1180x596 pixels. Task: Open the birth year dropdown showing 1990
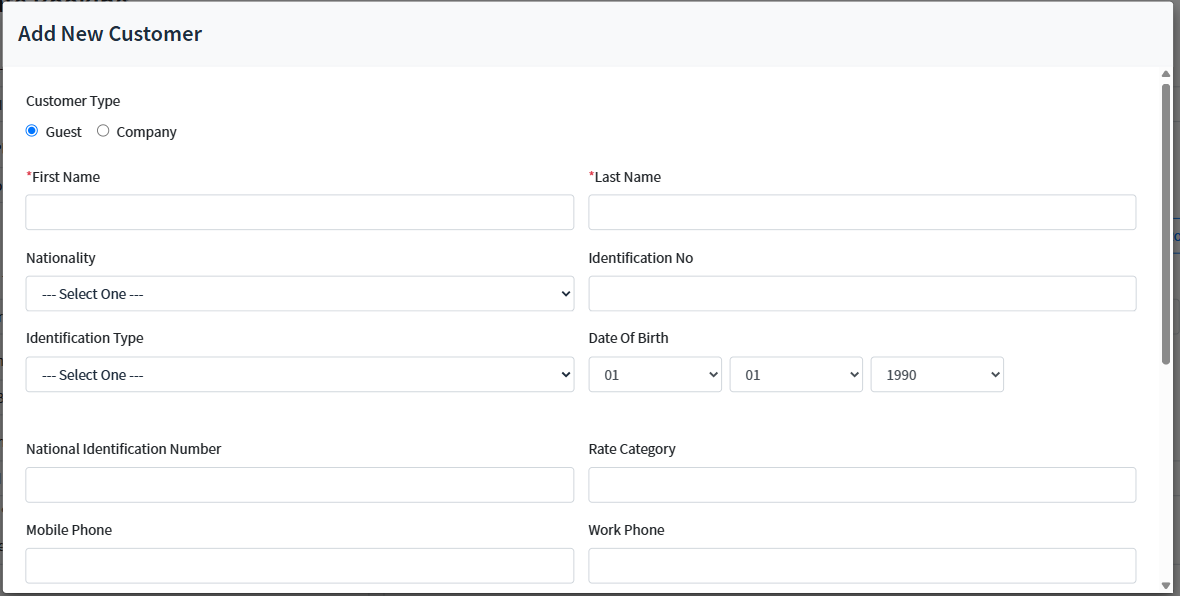coord(937,375)
